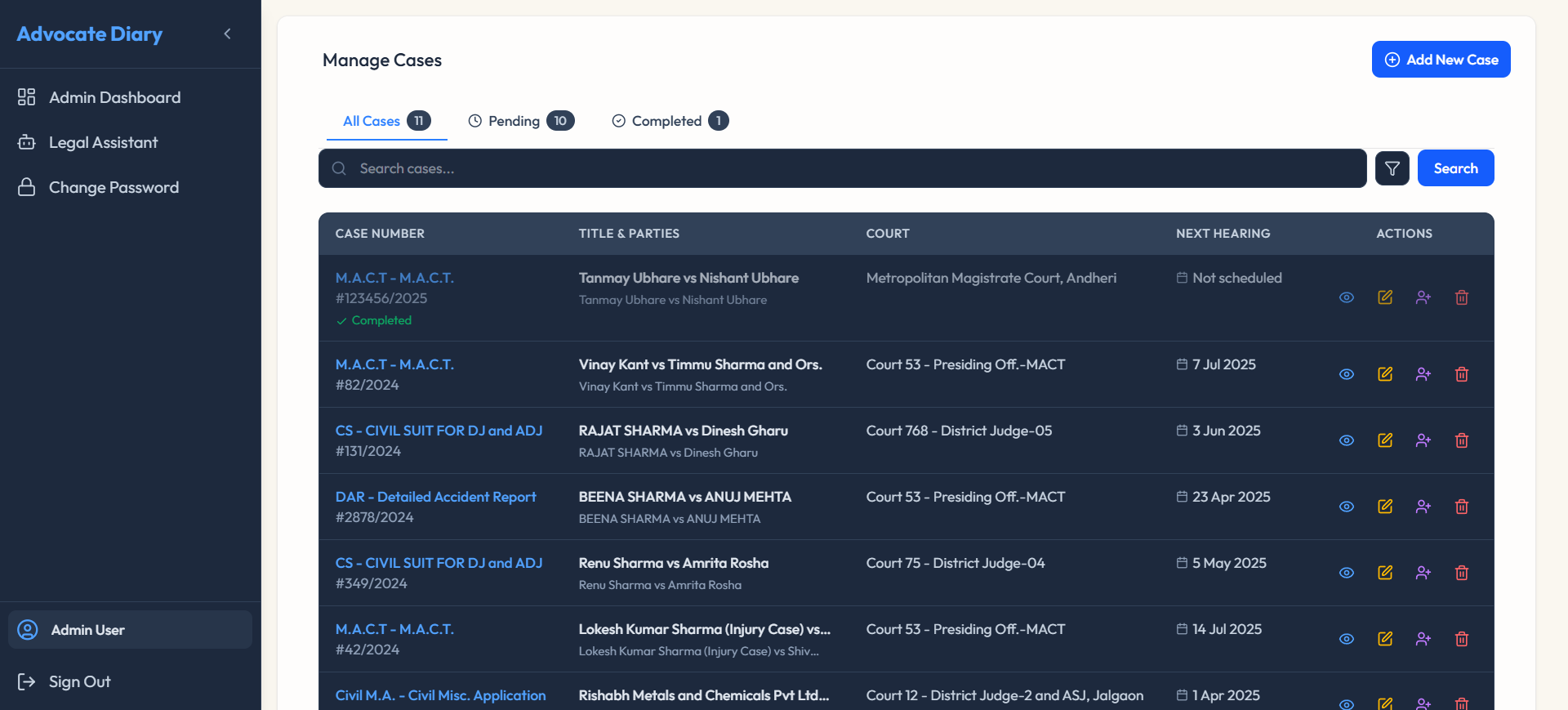Open Admin Dashboard in the sidebar
1568x710 pixels.
pos(131,97)
